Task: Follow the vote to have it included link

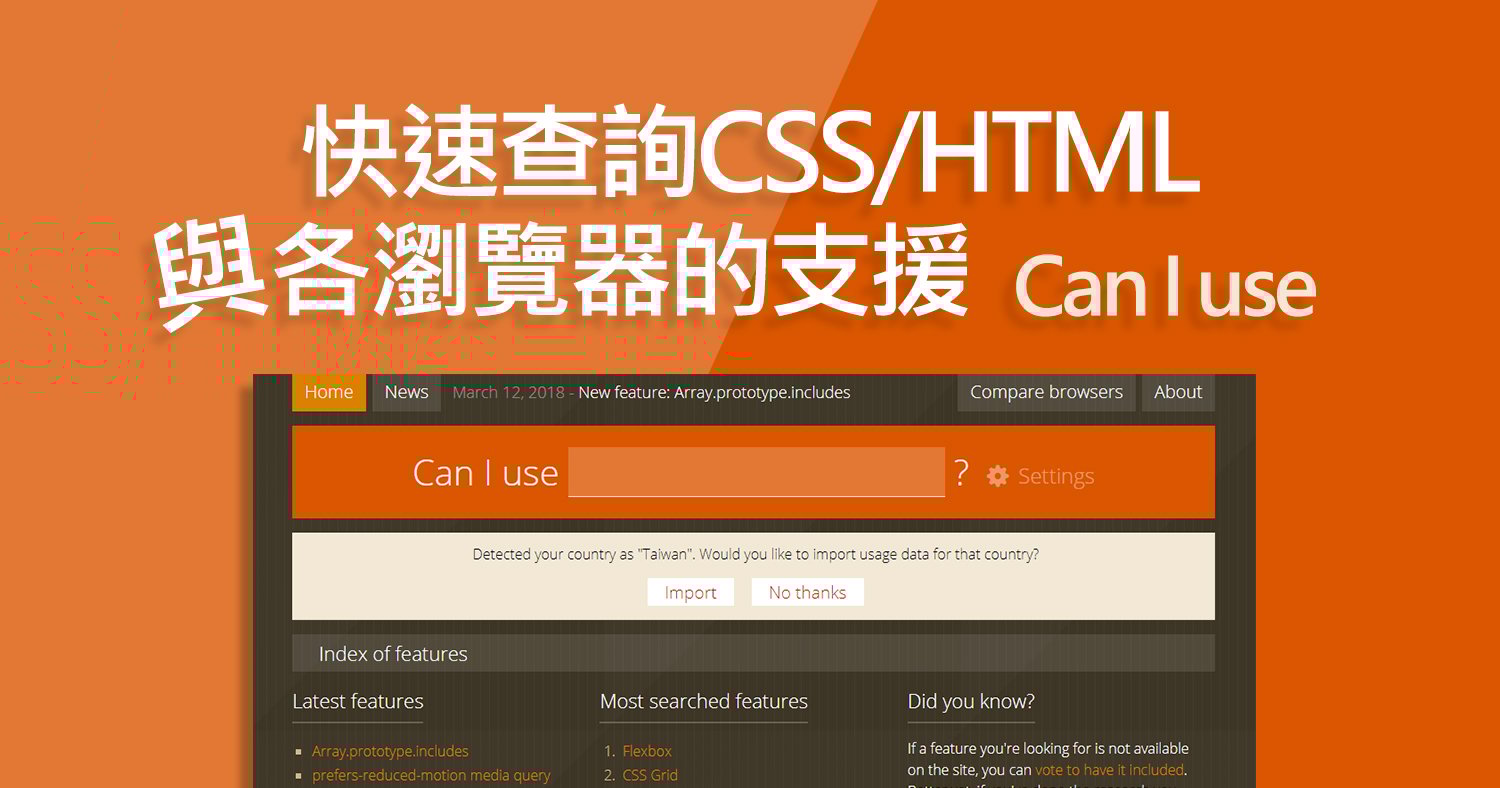Action: tap(1109, 770)
